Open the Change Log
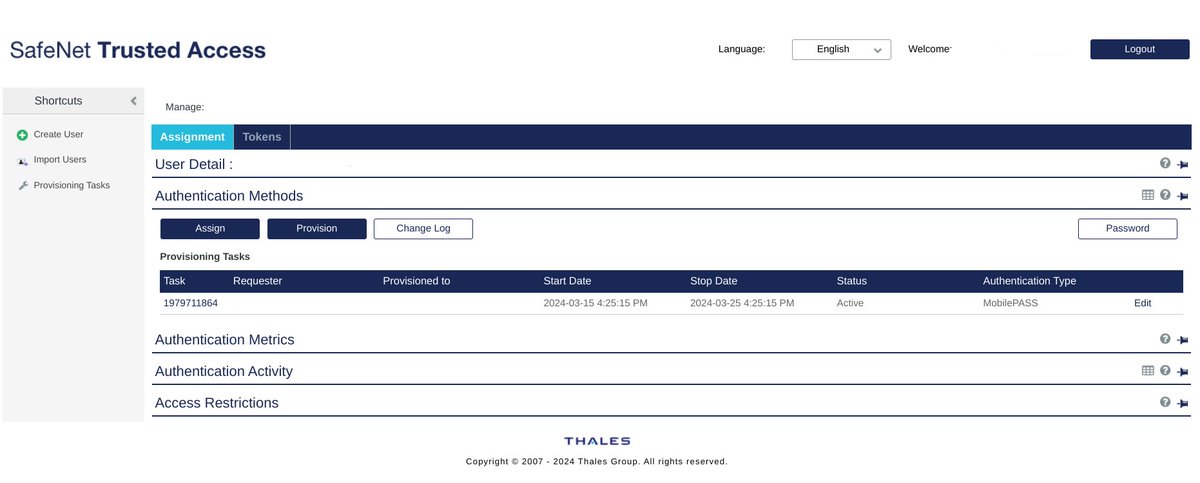This screenshot has height=483, width=1200. [423, 229]
